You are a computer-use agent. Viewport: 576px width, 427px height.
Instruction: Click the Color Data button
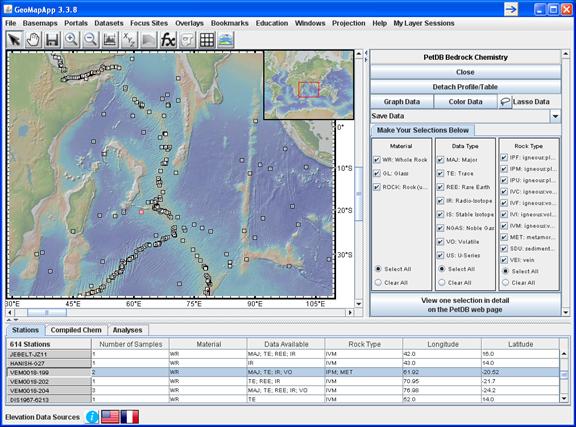coord(465,102)
